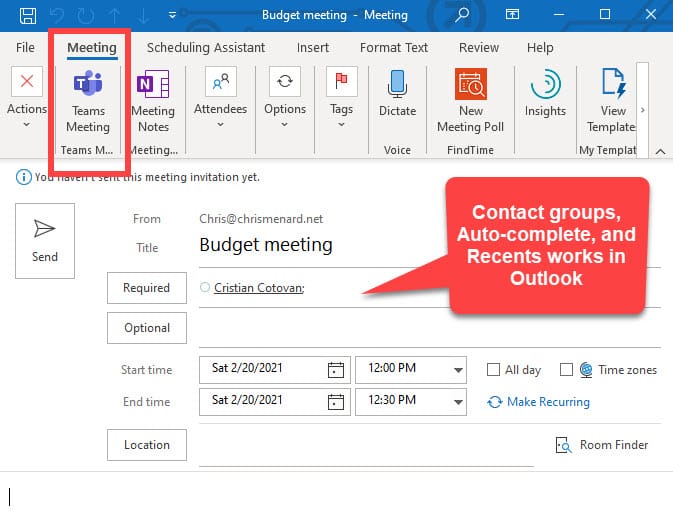Toggle the Time zones checkbox
The width and height of the screenshot is (673, 521).
point(566,370)
